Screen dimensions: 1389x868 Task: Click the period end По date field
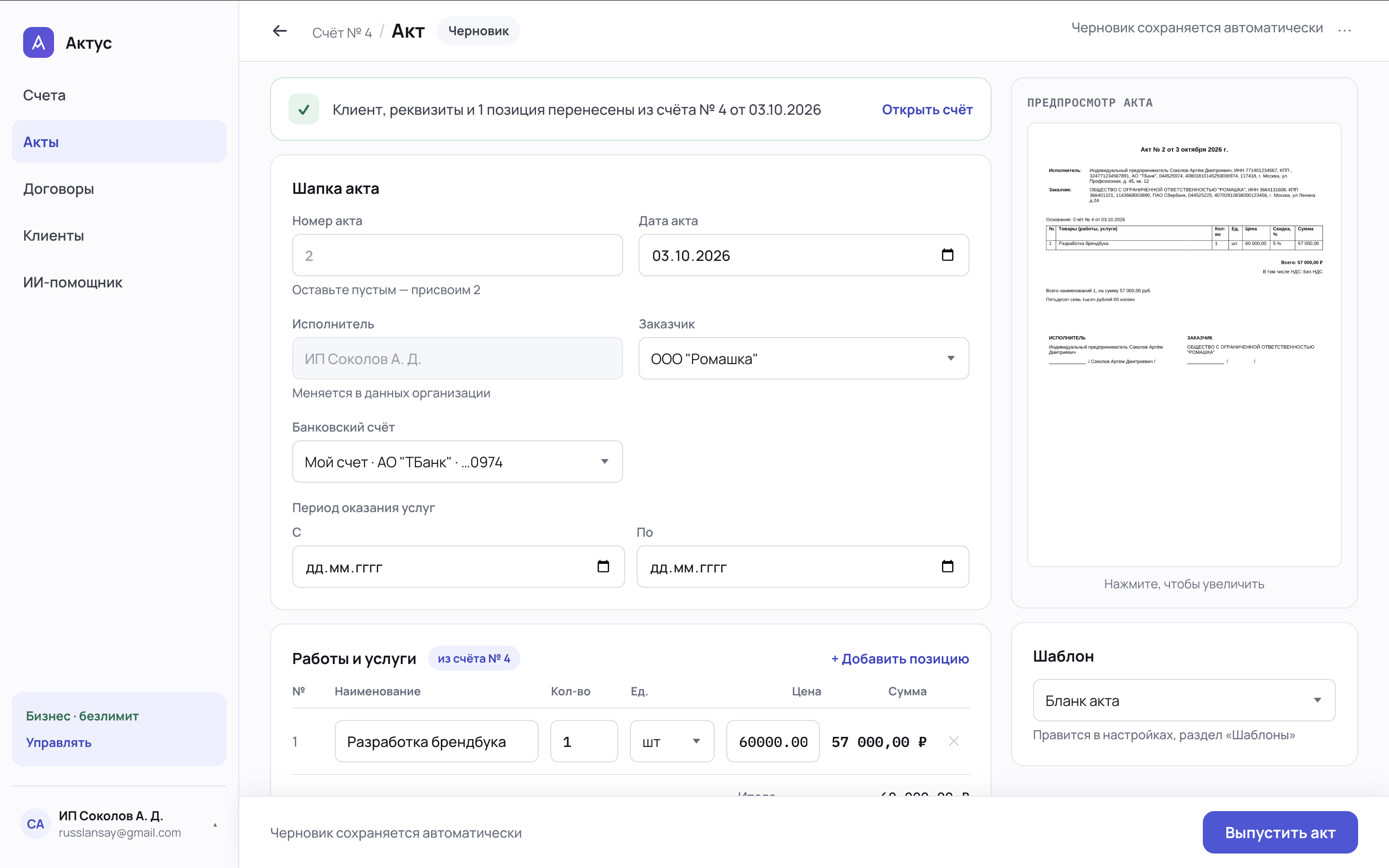click(803, 567)
